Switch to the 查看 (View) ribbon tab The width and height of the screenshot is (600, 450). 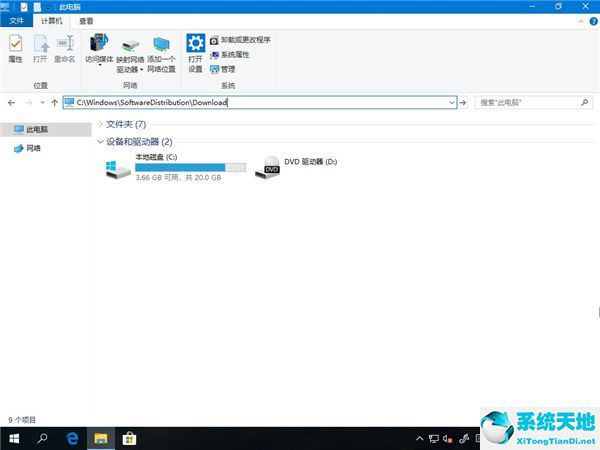click(86, 20)
